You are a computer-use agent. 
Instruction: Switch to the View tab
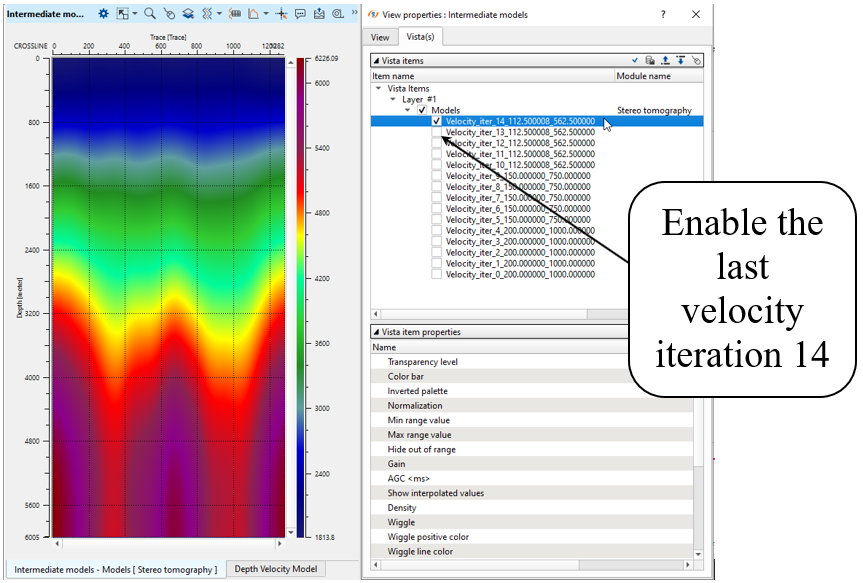[380, 37]
